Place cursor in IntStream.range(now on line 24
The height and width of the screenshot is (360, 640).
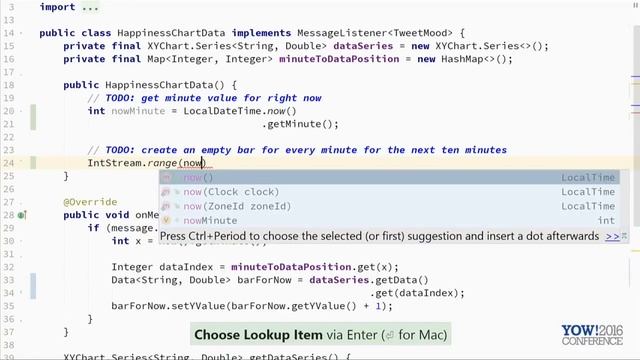pos(147,163)
